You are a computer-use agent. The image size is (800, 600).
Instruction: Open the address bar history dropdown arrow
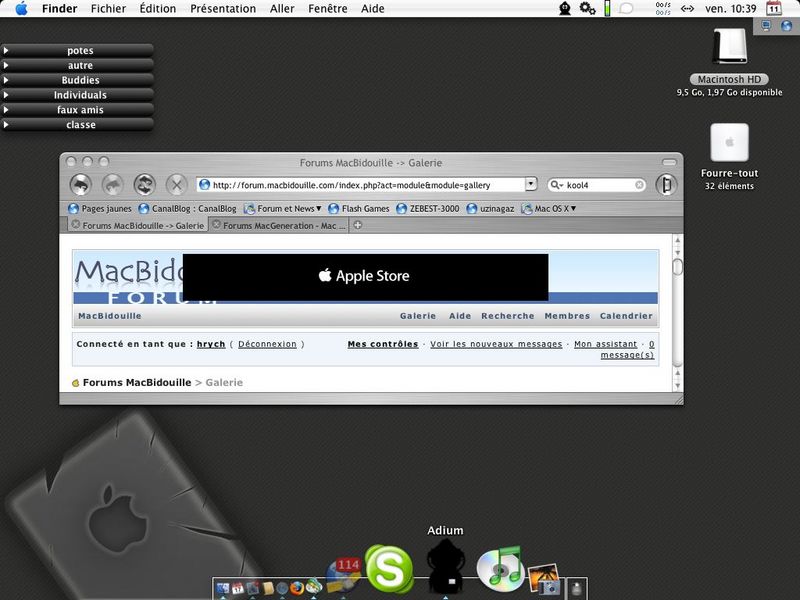click(531, 184)
